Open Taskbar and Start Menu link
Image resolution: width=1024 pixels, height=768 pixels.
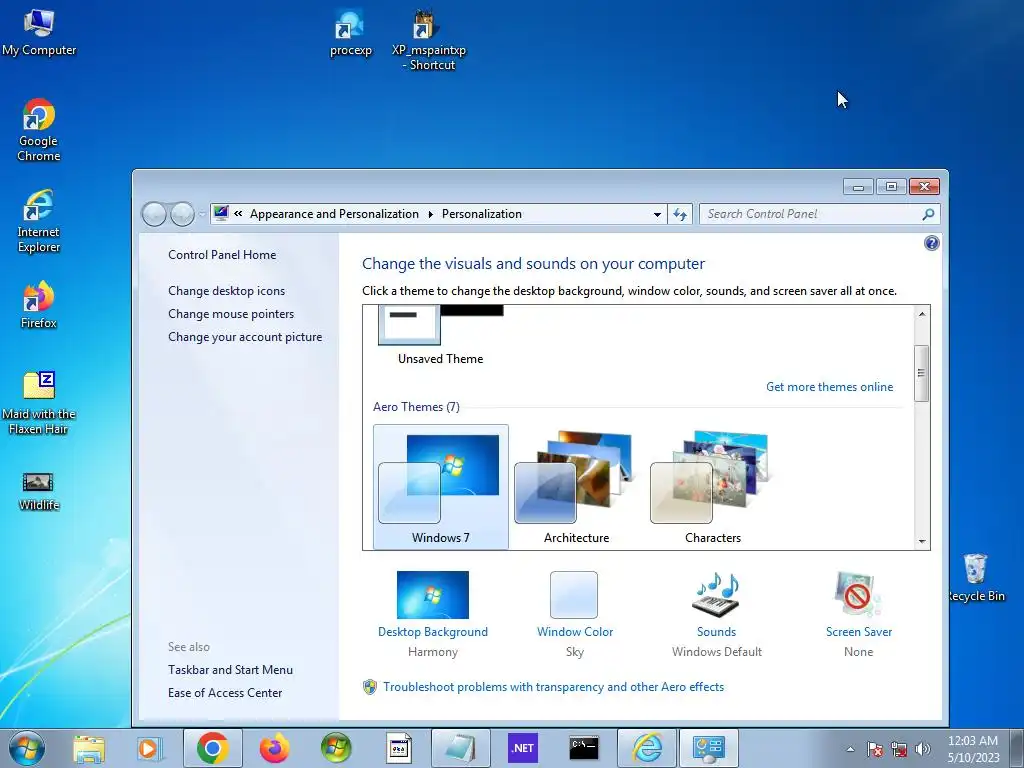tap(231, 670)
